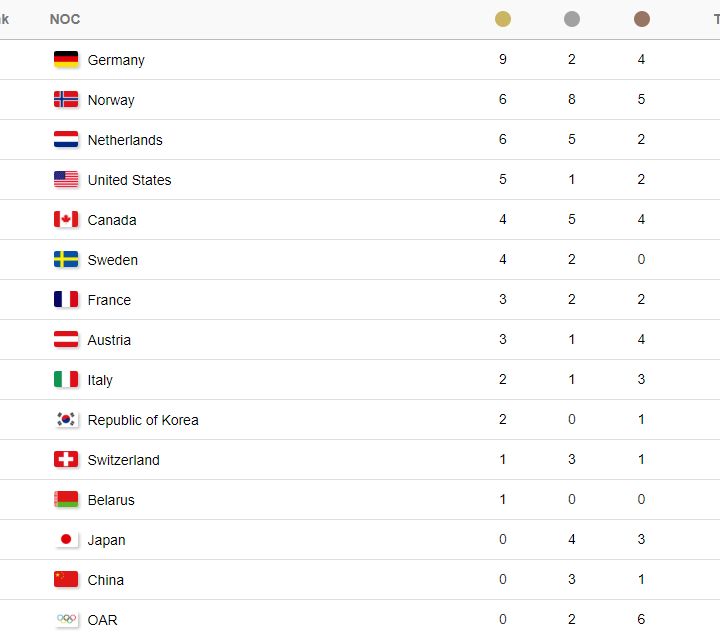720x637 pixels.
Task: Click the NOC column header
Action: click(65, 19)
